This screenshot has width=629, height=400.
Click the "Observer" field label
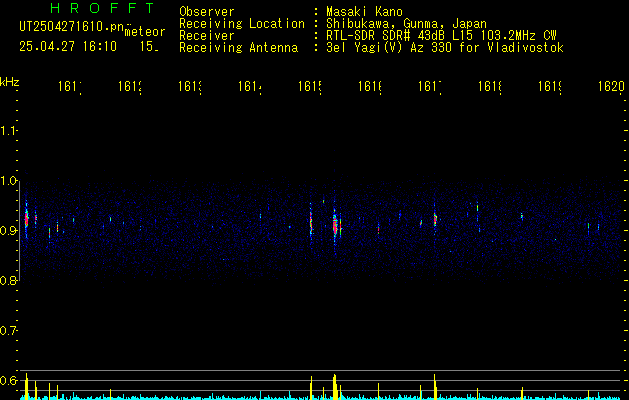207,11
